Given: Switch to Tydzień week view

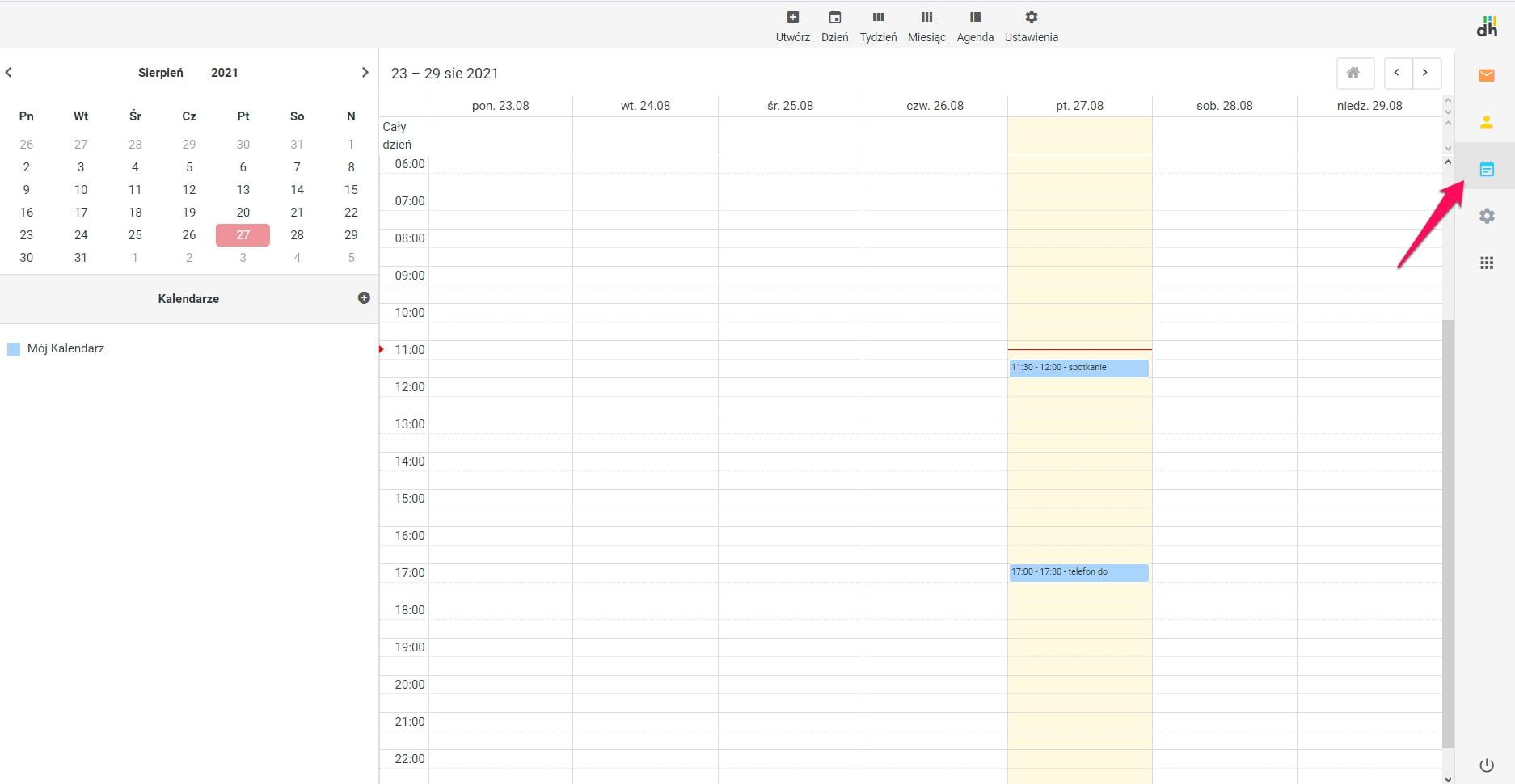Looking at the screenshot, I should (878, 27).
